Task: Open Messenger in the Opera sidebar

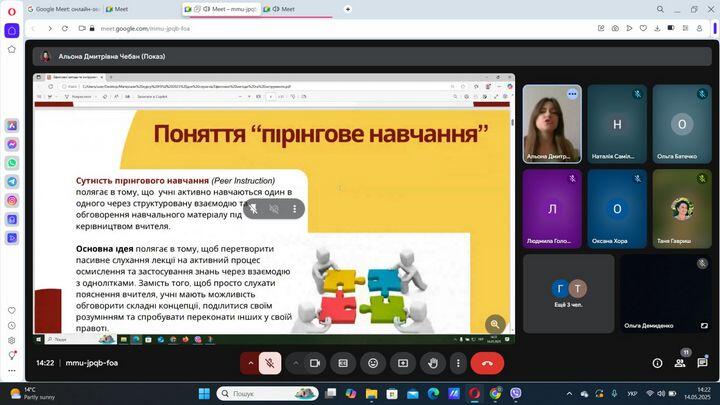Action: tap(12, 144)
